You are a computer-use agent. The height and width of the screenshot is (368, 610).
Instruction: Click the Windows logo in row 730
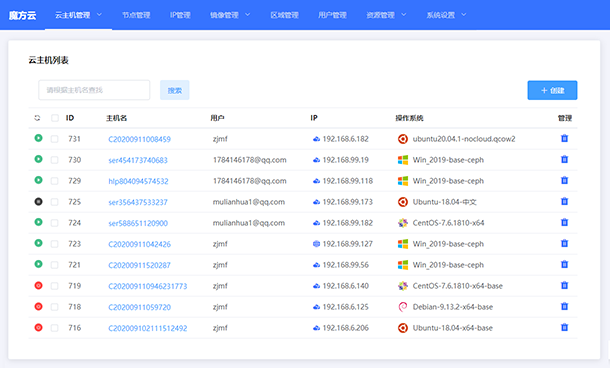point(403,160)
